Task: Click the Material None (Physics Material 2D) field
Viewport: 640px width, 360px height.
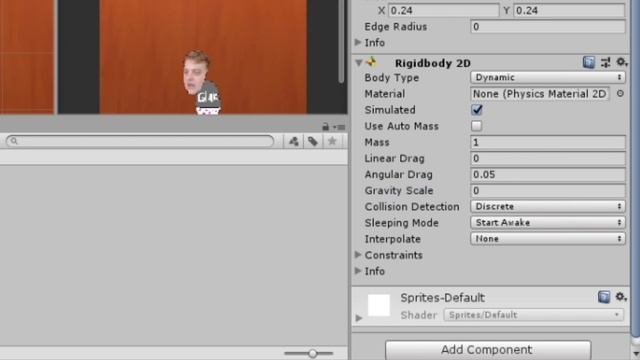Action: (540, 93)
